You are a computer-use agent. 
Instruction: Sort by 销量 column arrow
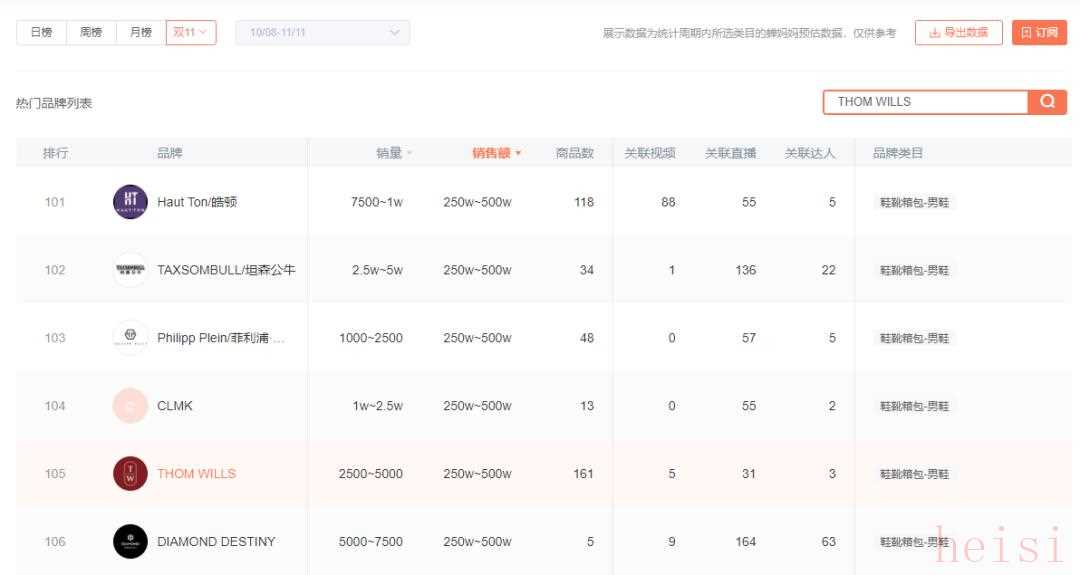coord(409,154)
